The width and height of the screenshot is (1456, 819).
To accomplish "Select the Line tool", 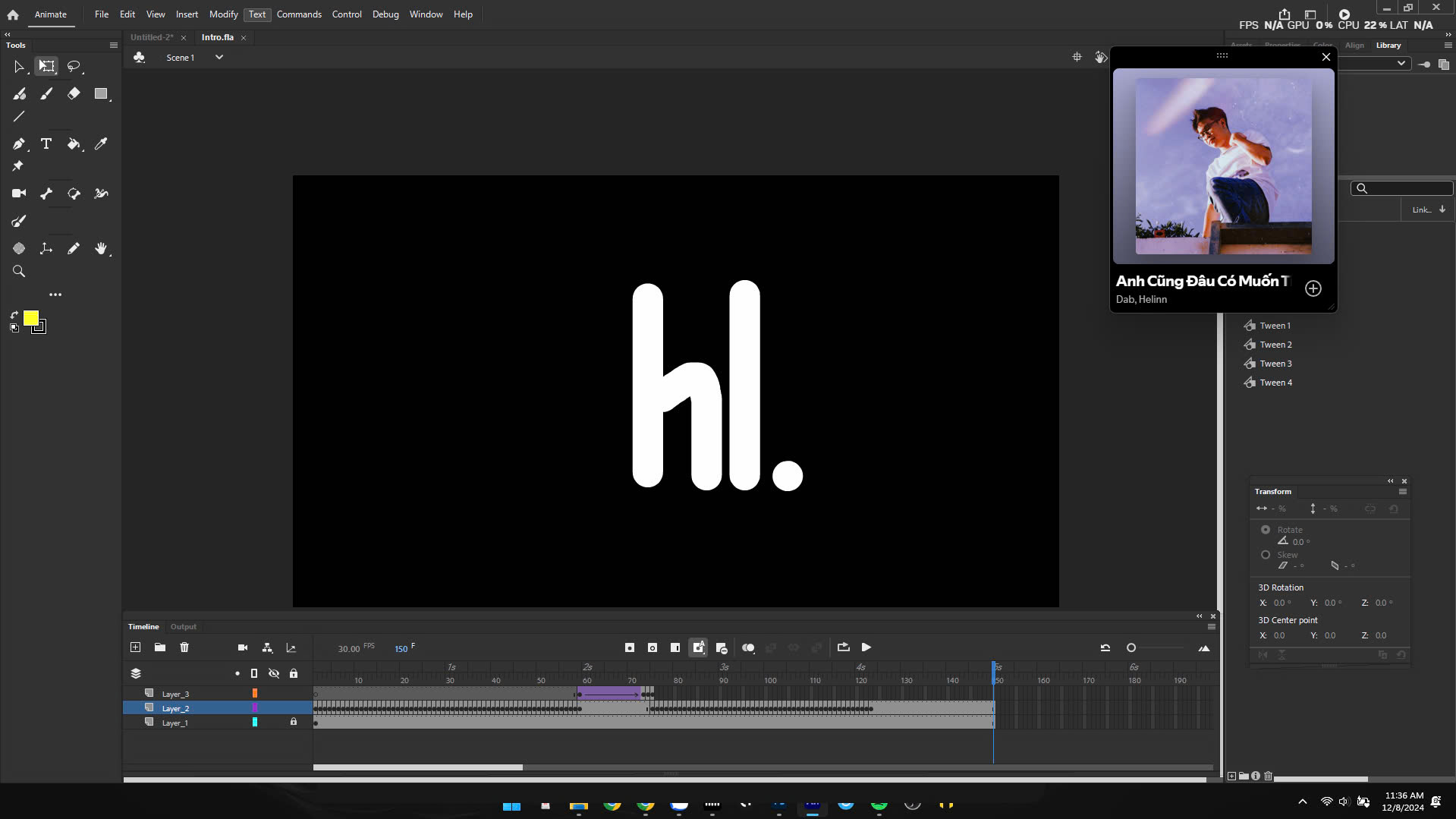I will click(x=19, y=117).
